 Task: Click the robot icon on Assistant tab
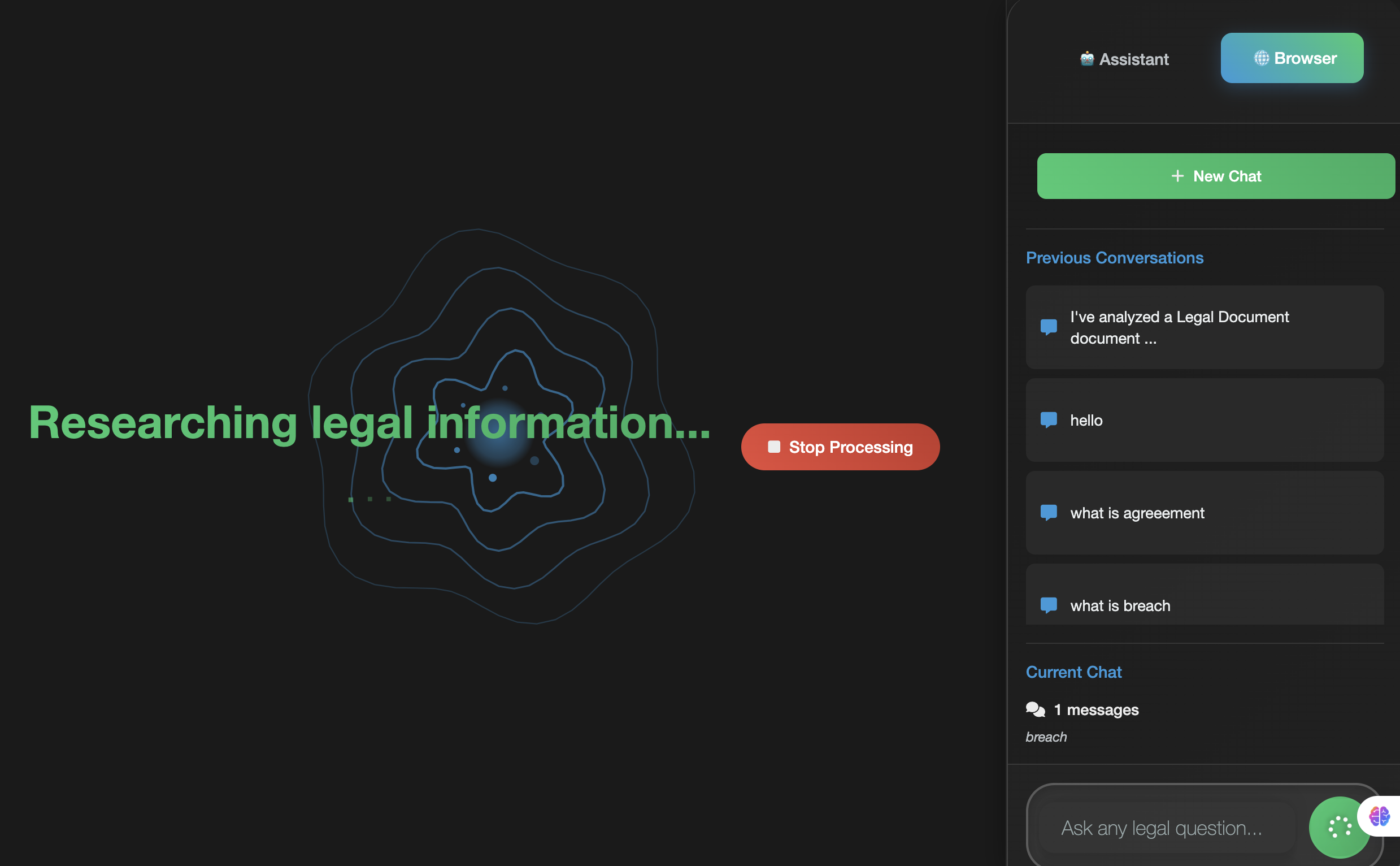[1086, 58]
